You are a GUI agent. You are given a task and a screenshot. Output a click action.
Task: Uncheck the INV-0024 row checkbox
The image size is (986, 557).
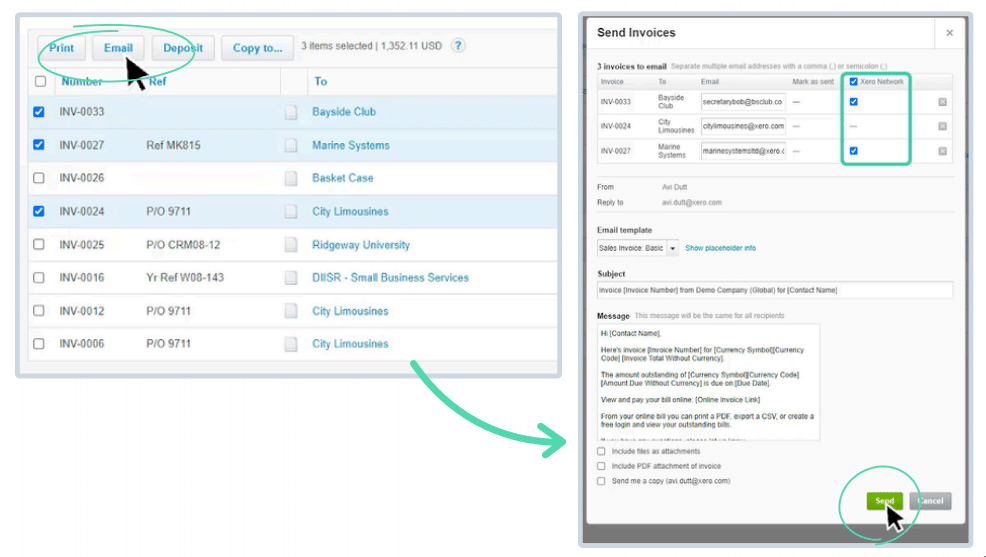click(39, 211)
